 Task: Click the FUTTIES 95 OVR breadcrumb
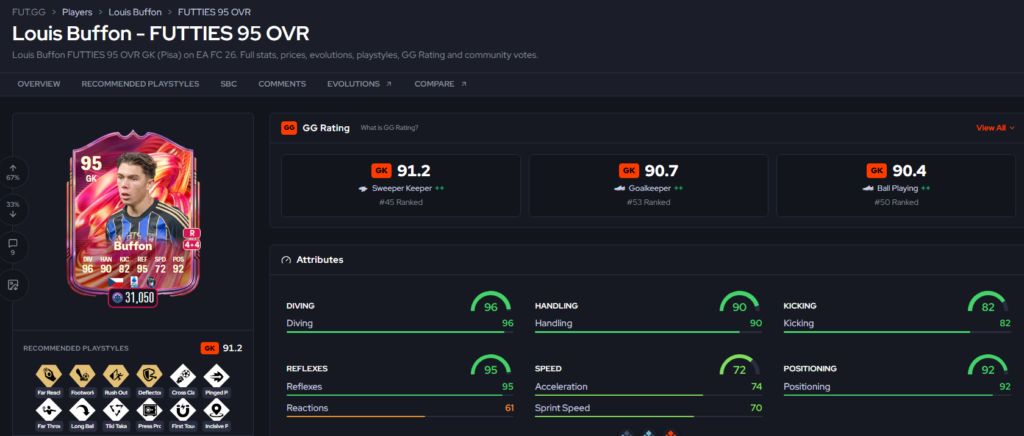pos(214,12)
